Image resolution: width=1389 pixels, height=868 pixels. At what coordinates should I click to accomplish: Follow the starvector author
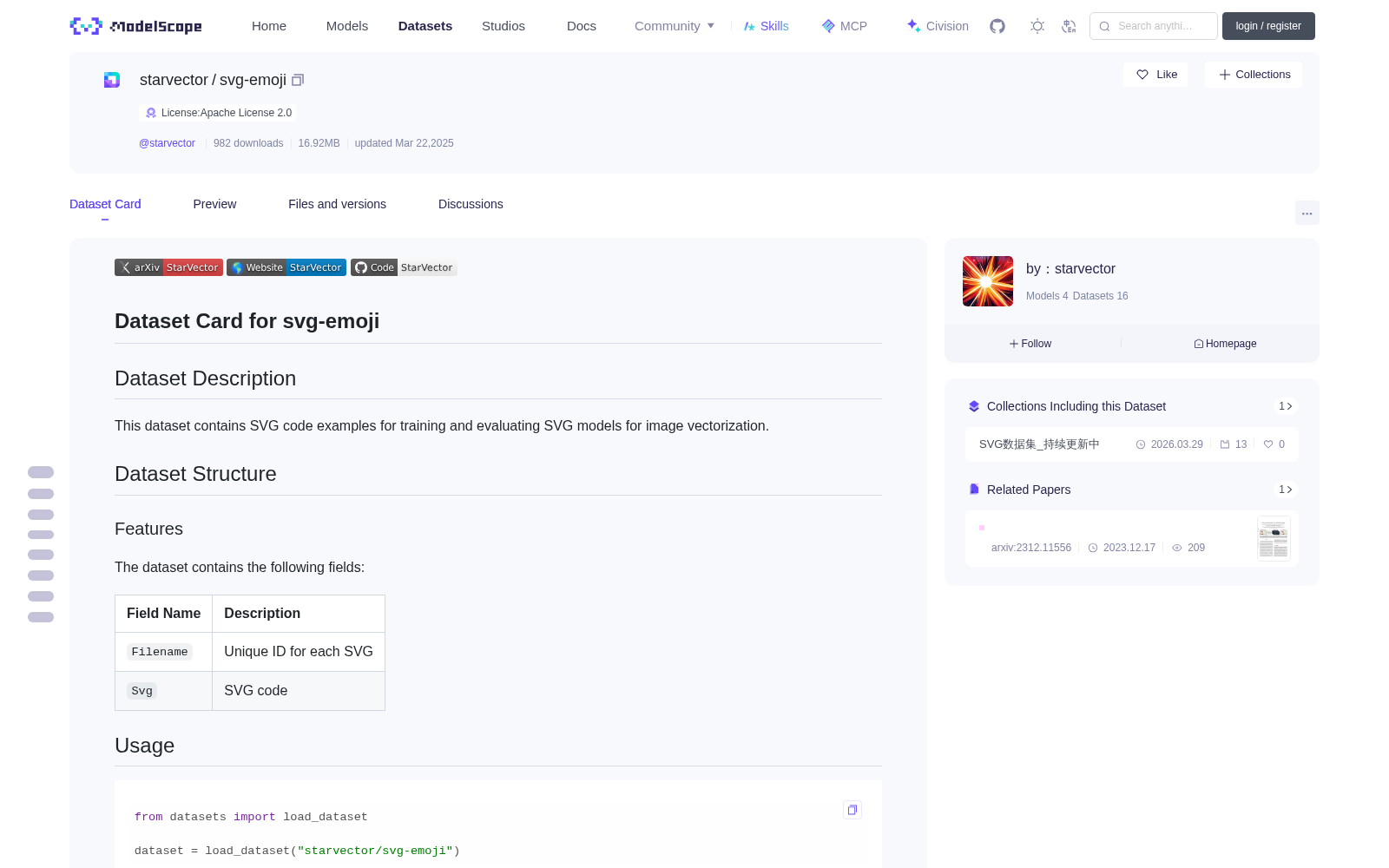(x=1030, y=344)
